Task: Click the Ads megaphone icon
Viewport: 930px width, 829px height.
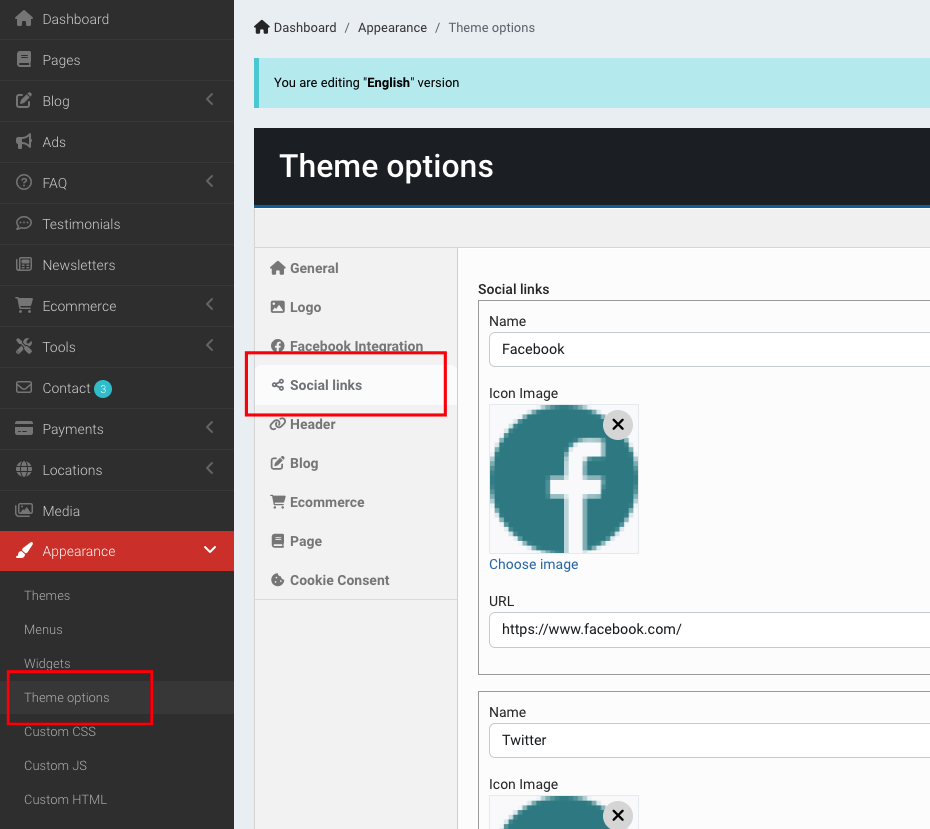Action: 24,142
